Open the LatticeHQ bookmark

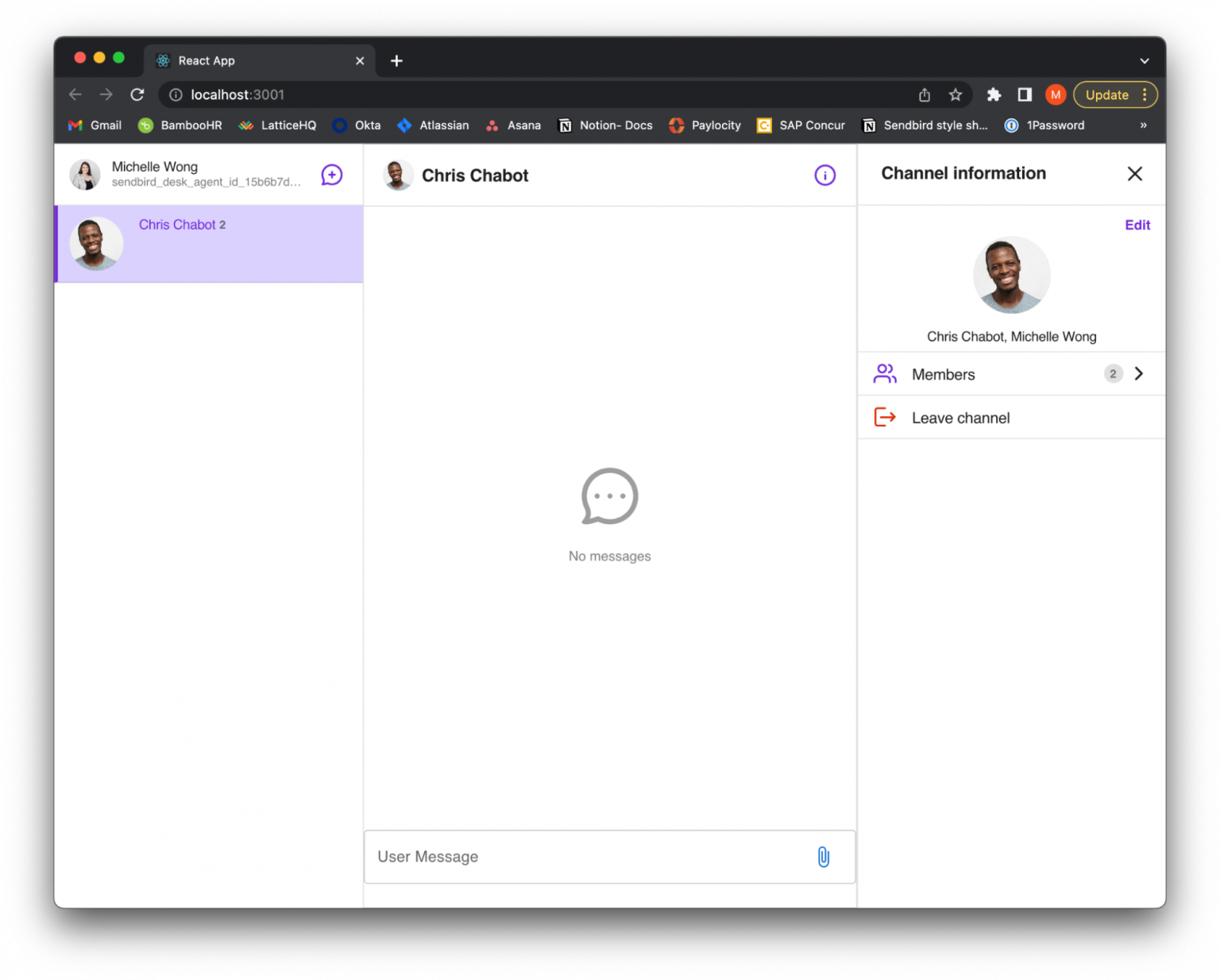pyautogui.click(x=277, y=125)
